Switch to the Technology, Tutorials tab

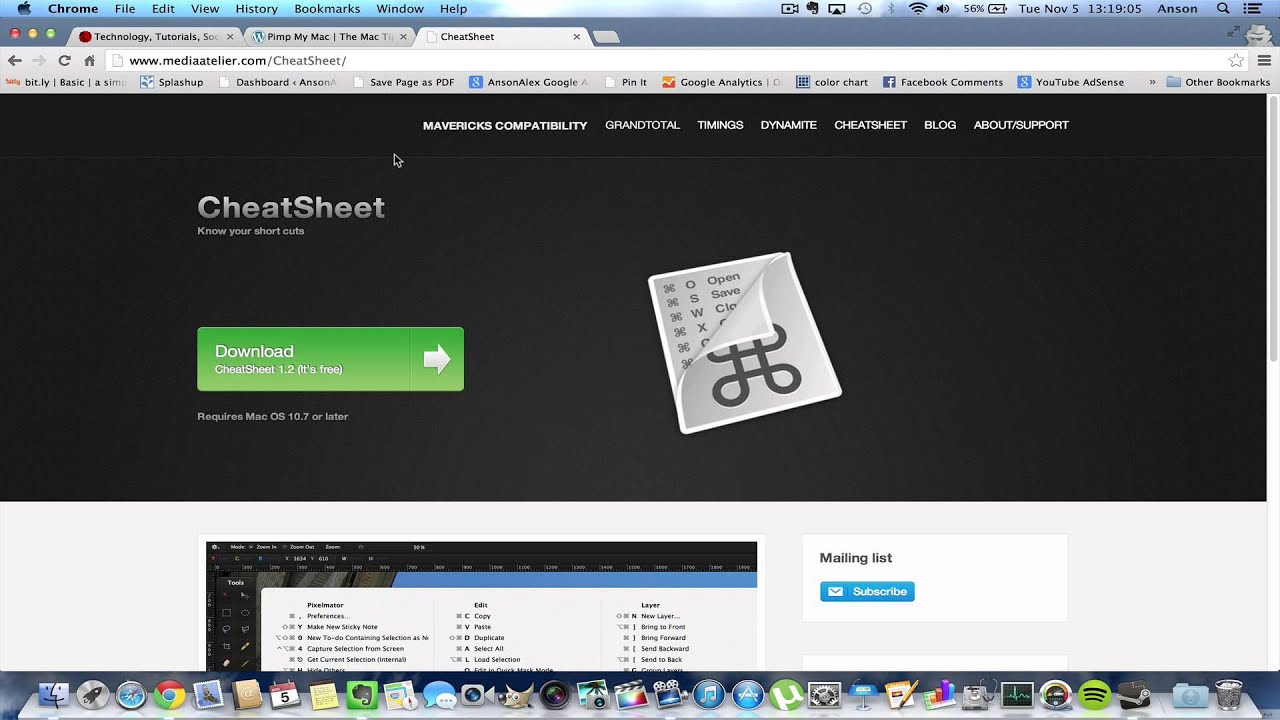[x=155, y=36]
